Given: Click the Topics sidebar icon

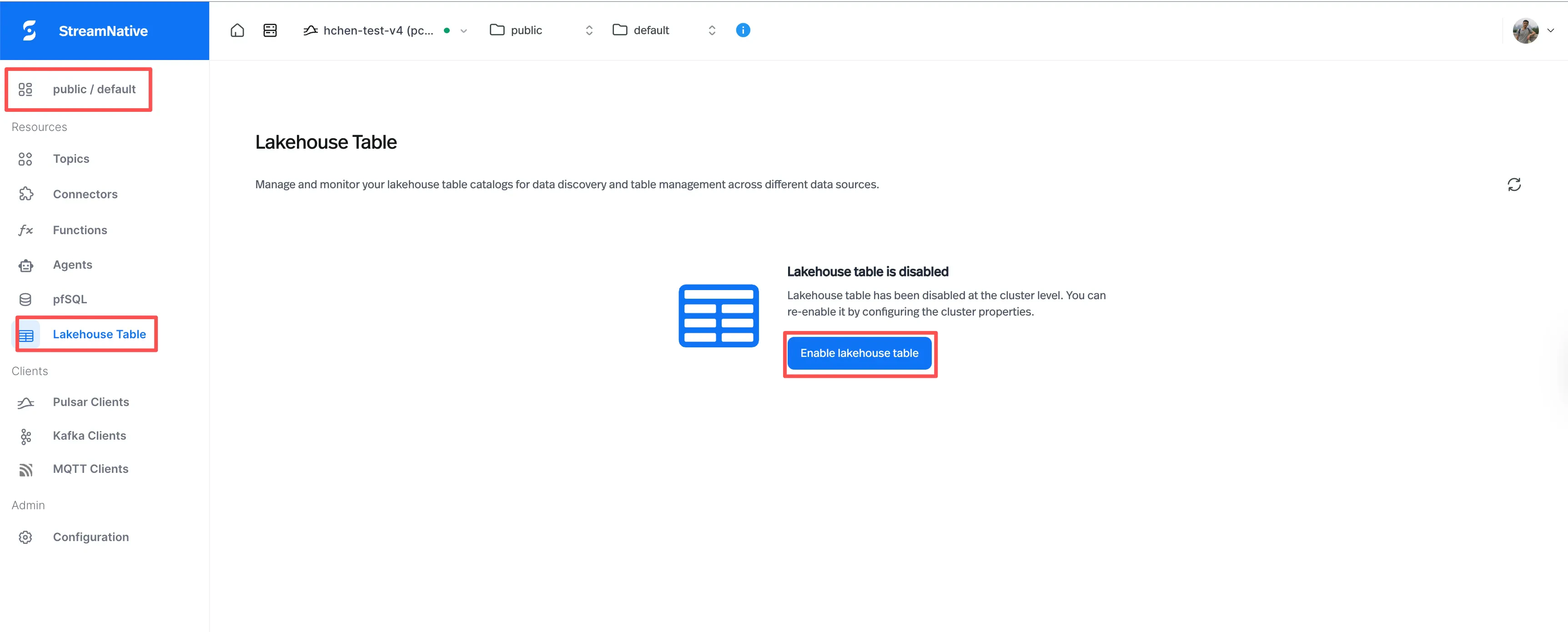Looking at the screenshot, I should [25, 159].
